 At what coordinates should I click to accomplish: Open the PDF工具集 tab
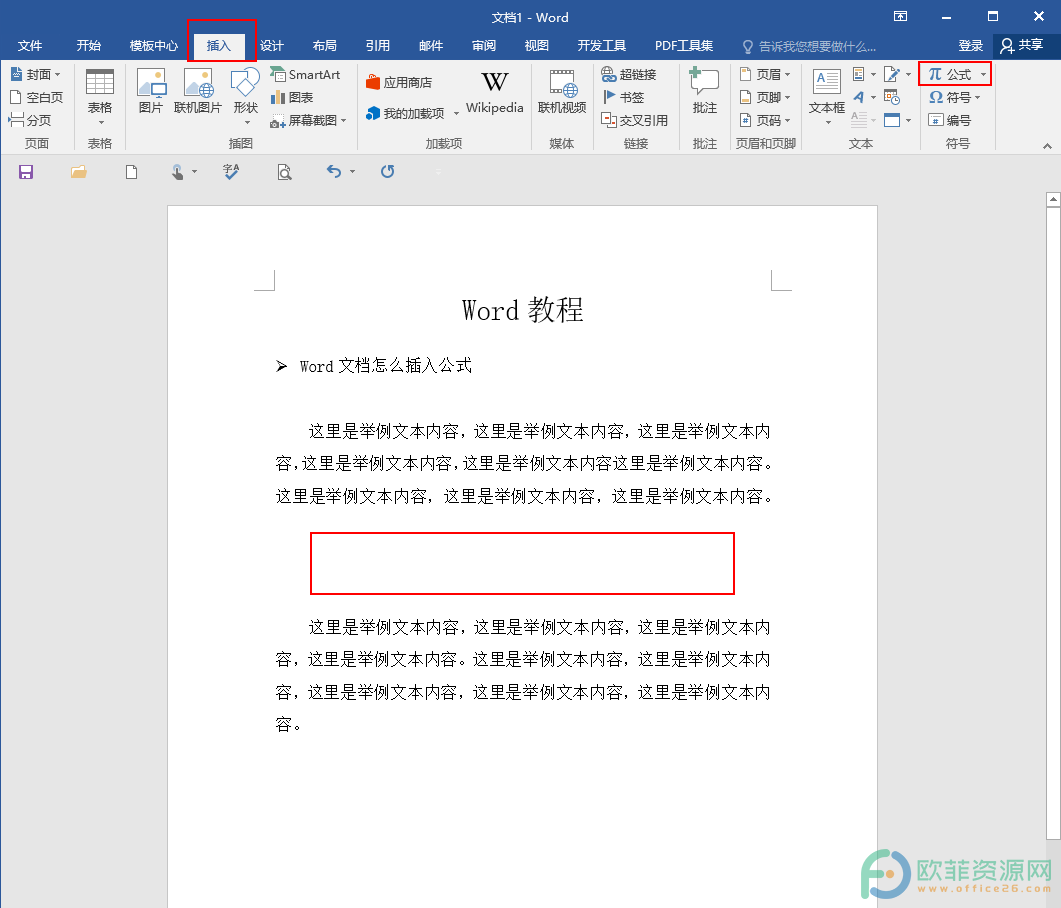tap(684, 46)
